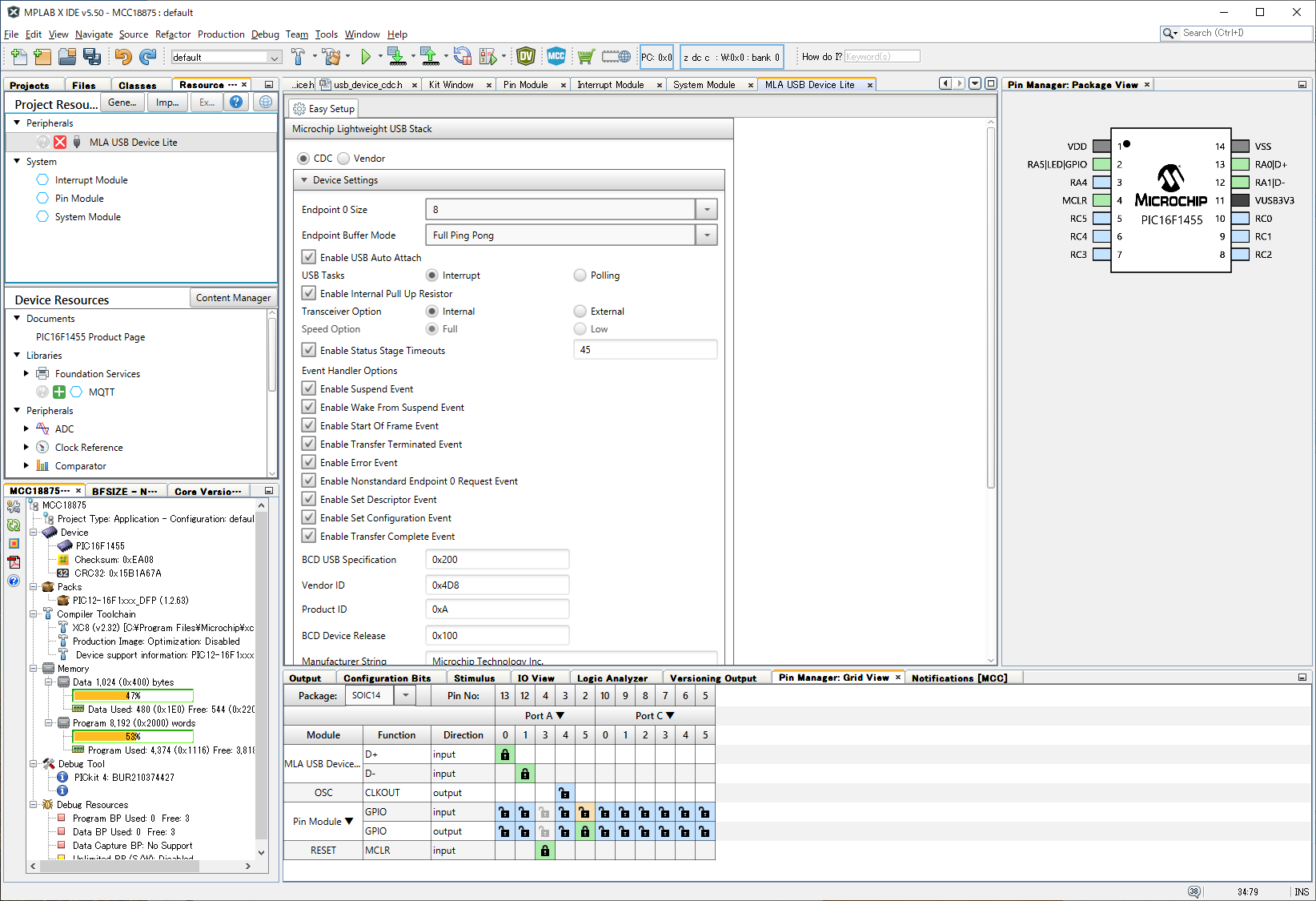Screen dimensions: 1316x901
Task: Click the Easy Setup button
Action: click(323, 109)
